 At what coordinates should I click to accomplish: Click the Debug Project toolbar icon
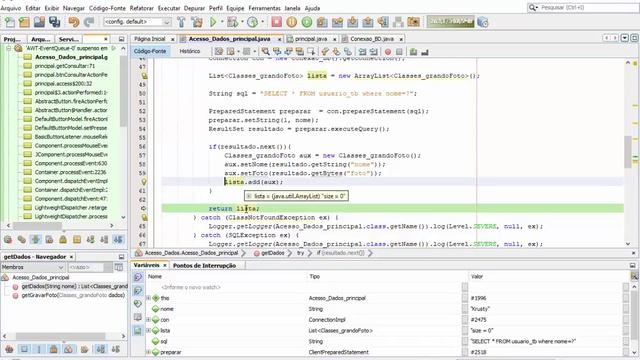(x=233, y=22)
